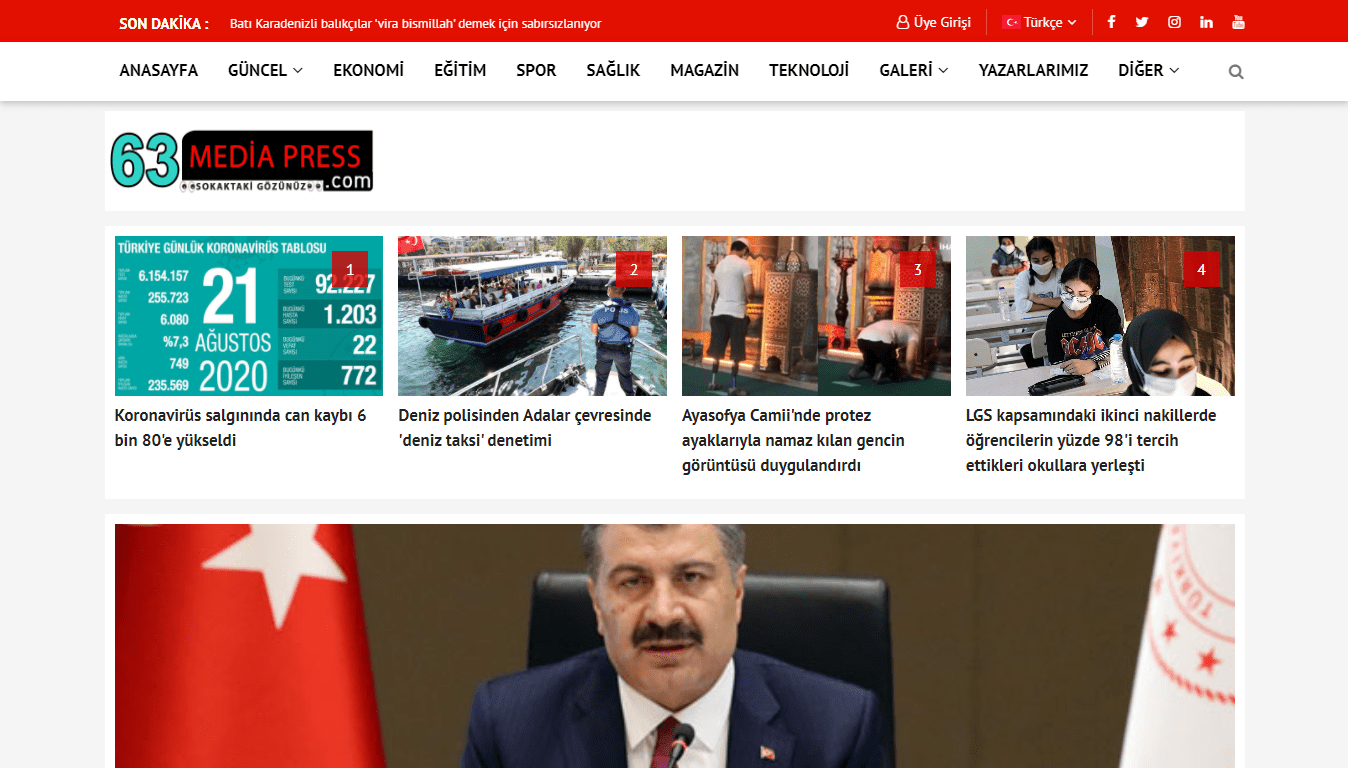The image size is (1348, 768).
Task: Open the coronavirus table thumbnail numbered 1
Action: click(x=249, y=316)
